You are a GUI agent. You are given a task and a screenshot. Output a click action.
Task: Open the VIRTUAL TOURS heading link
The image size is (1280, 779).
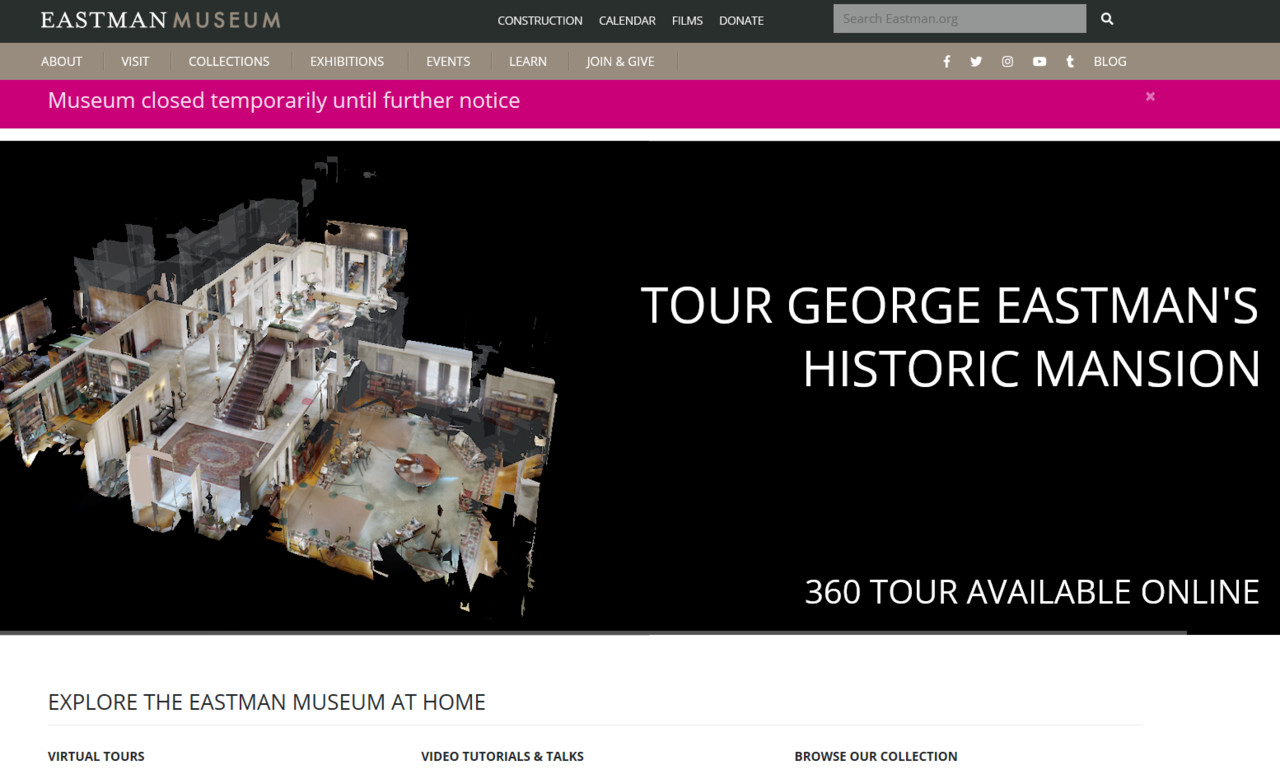coord(96,756)
